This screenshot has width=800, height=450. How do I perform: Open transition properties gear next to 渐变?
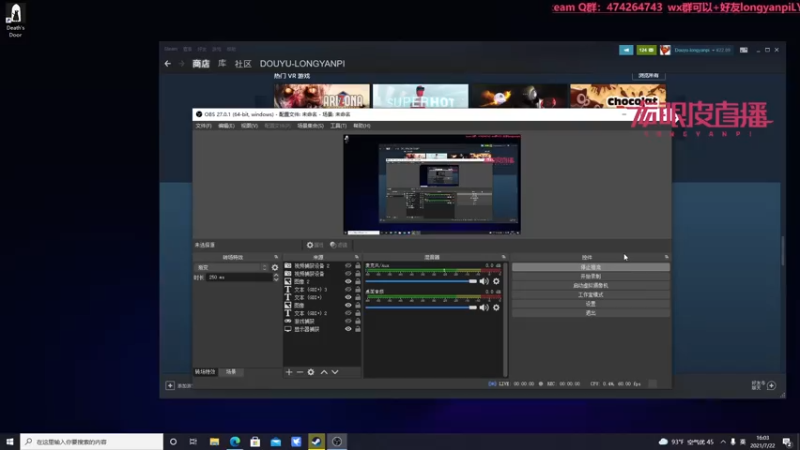[x=275, y=267]
